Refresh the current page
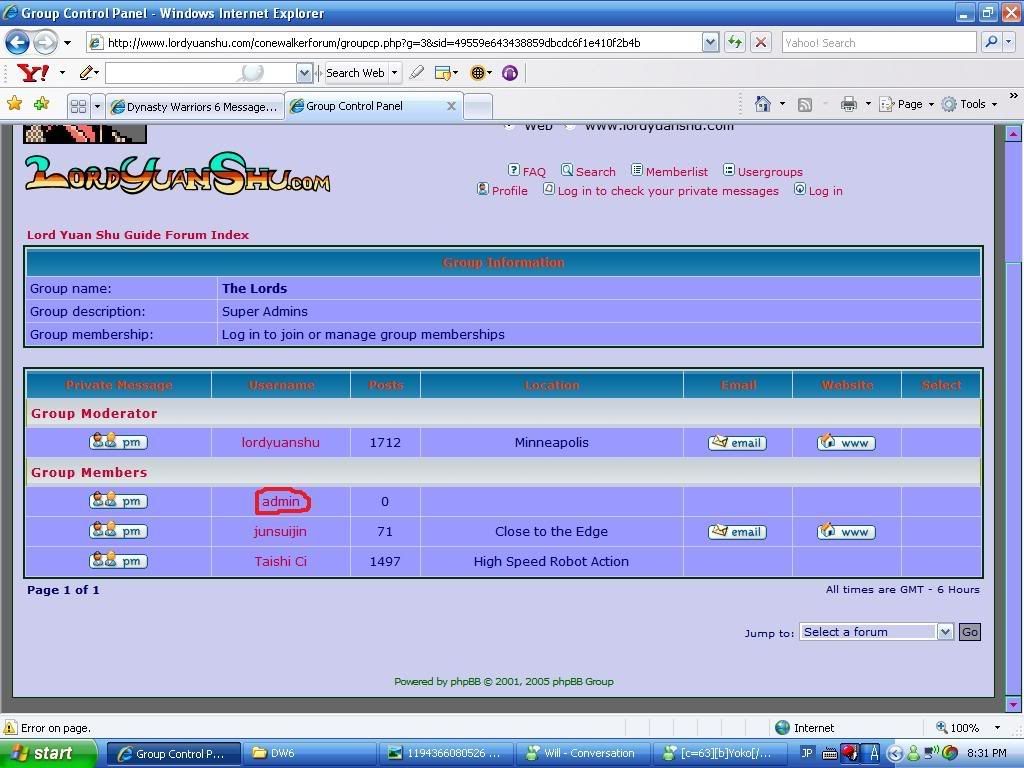1024x768 pixels. pyautogui.click(x=735, y=42)
